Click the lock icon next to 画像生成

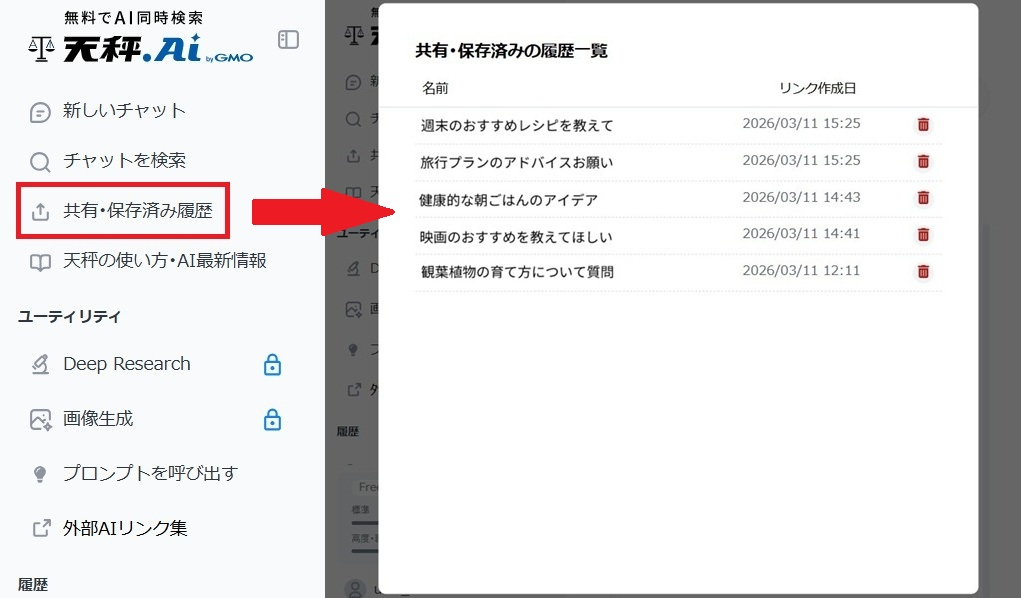(272, 417)
